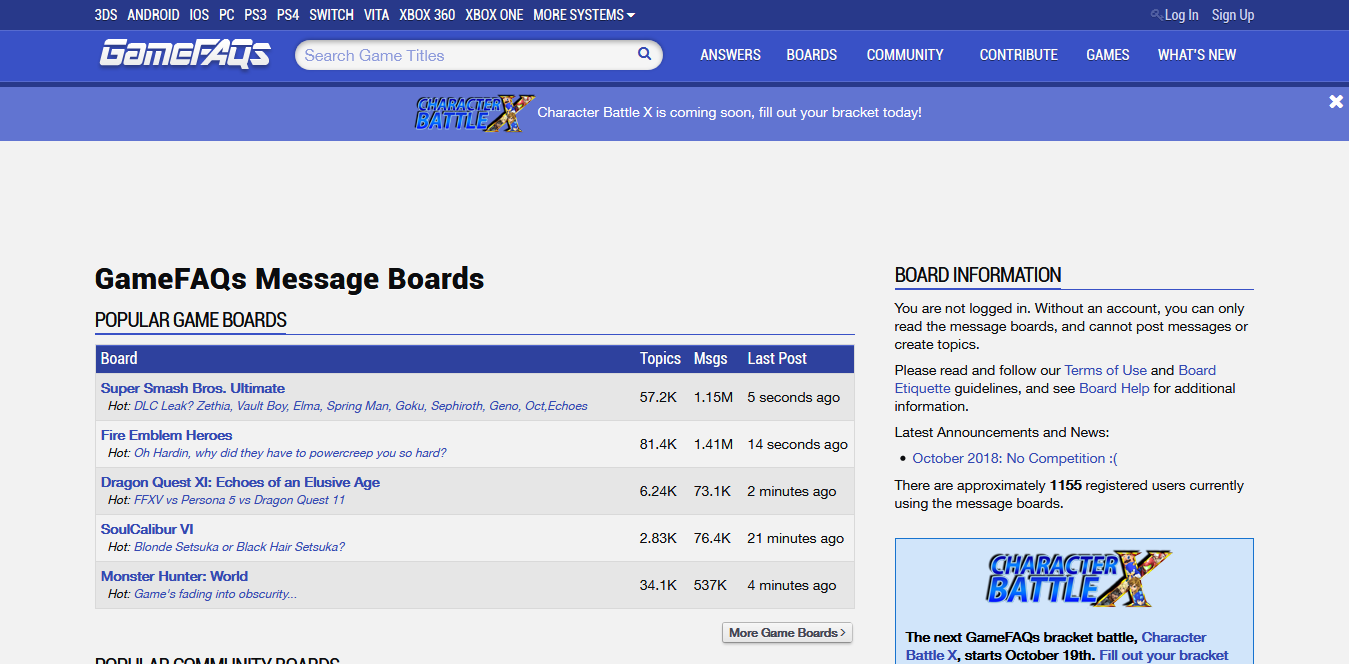Screen dimensions: 1349x664
Task: Click the 1.41M messages cell
Action: click(x=713, y=444)
